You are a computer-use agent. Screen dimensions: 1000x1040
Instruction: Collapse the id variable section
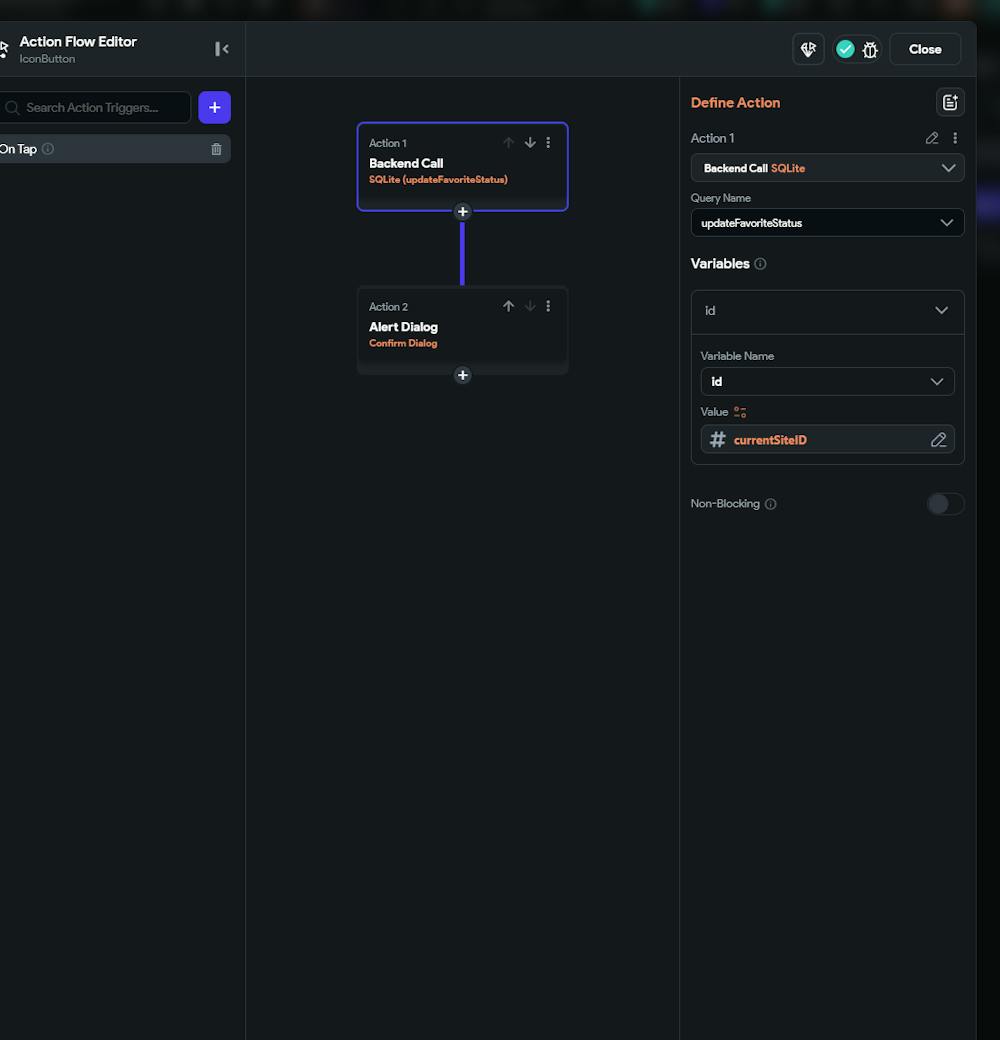pyautogui.click(x=941, y=310)
